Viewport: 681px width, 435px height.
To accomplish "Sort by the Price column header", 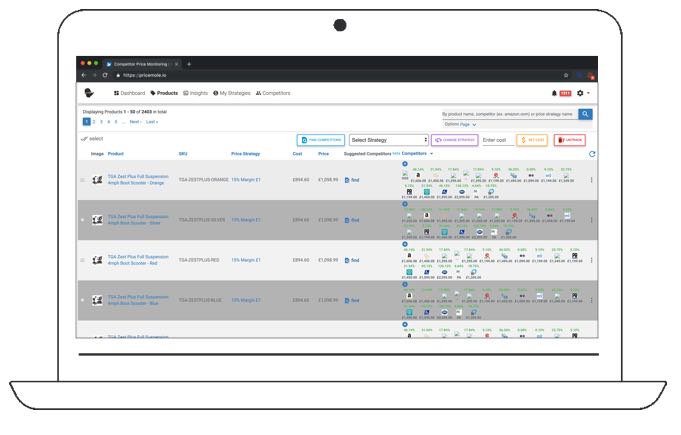I will pos(324,154).
